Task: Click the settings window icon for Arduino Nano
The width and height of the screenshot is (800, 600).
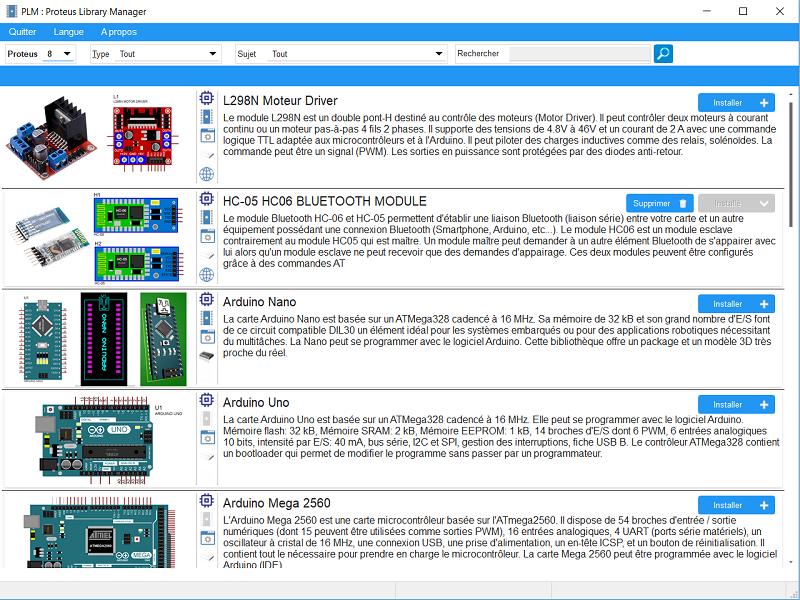Action: (x=207, y=336)
